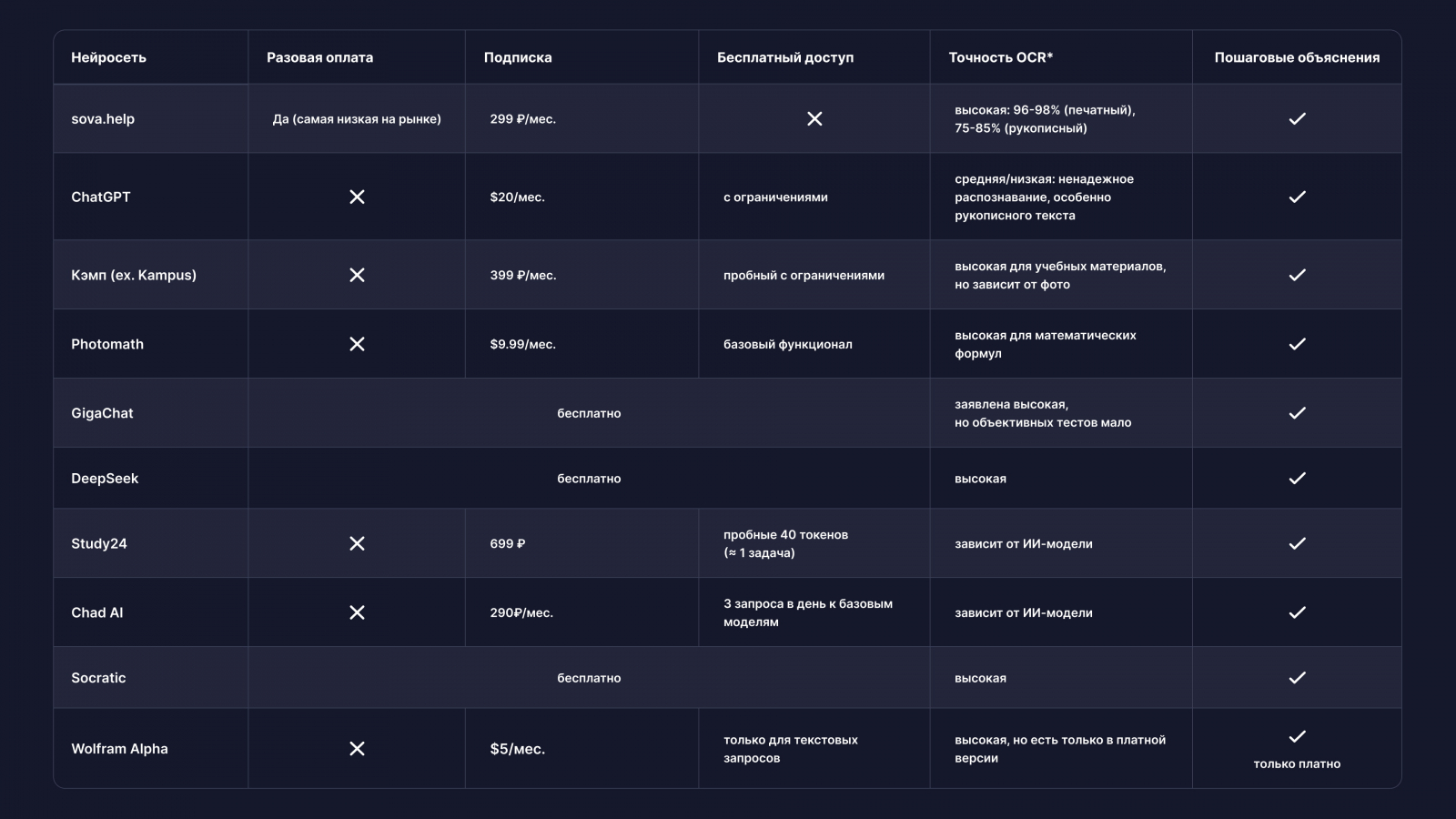This screenshot has height=819, width=1456.
Task: Click the Нейросеть column header
Action: (x=109, y=57)
